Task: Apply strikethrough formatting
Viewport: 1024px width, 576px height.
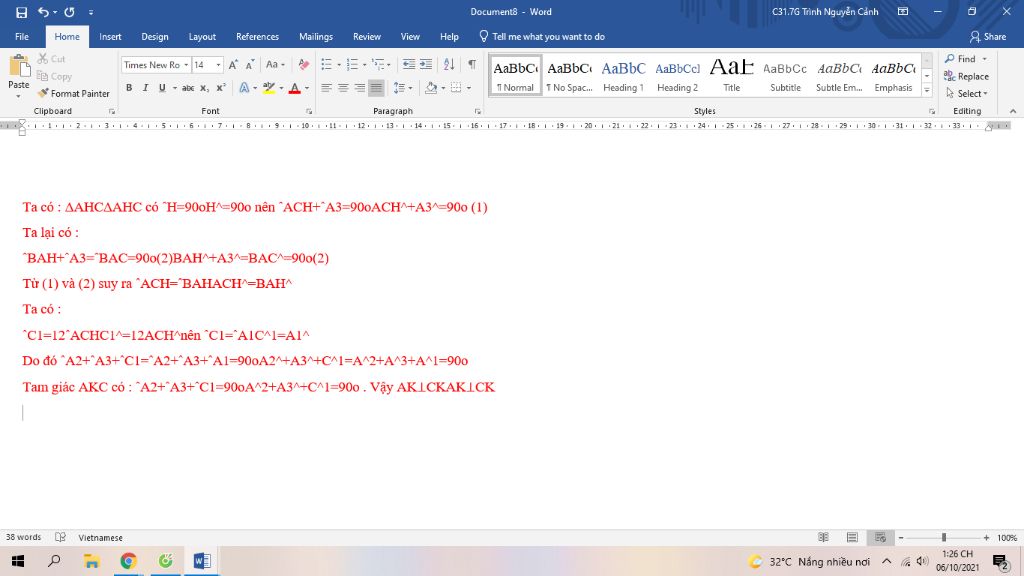Action: [x=188, y=88]
